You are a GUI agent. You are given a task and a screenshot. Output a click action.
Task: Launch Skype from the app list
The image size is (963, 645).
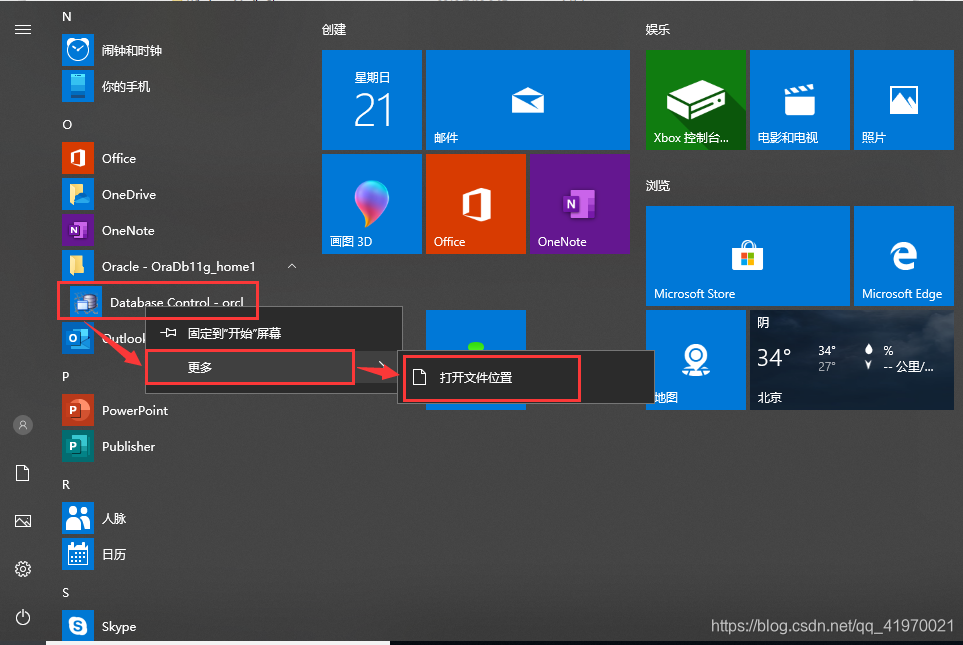[x=119, y=626]
